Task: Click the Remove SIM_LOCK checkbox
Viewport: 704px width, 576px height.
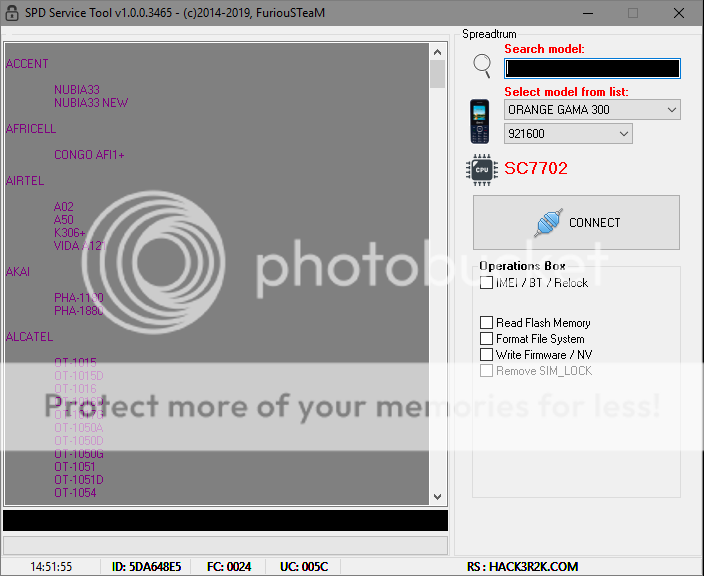Action: coord(486,371)
